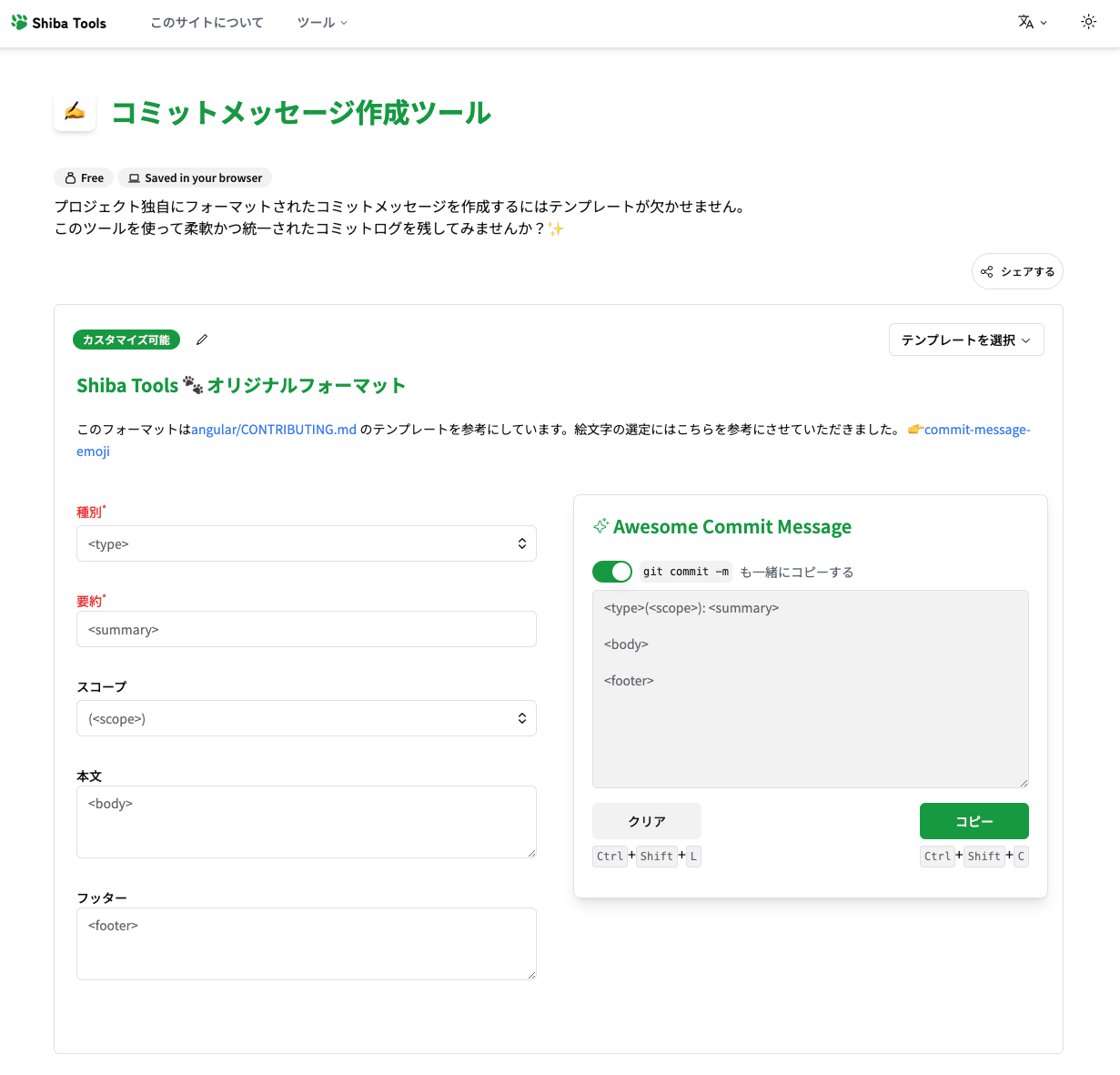The image size is (1120, 1075).
Task: Expand the テンプレートを選択 dropdown
Action: pos(966,339)
